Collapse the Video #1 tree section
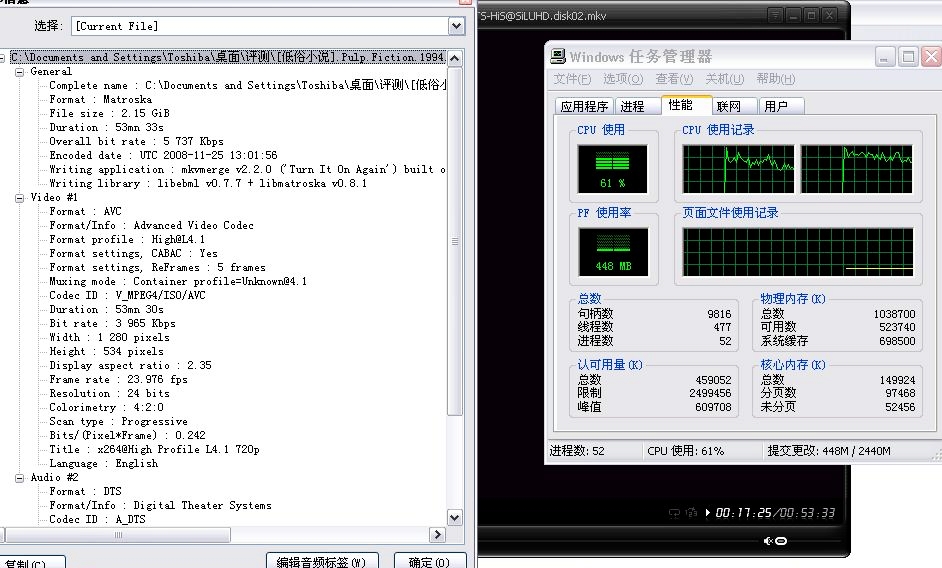Screen dimensions: 942x568 (19, 198)
